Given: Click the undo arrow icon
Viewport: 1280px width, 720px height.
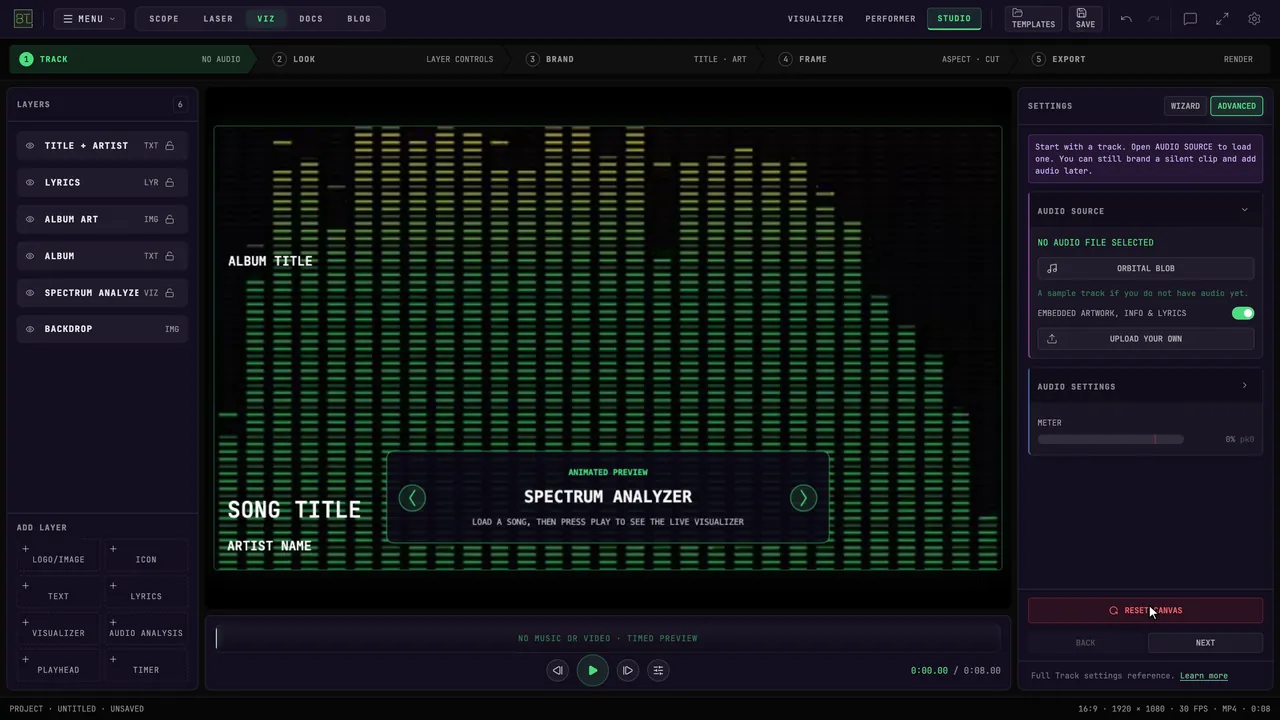Looking at the screenshot, I should pos(1126,19).
